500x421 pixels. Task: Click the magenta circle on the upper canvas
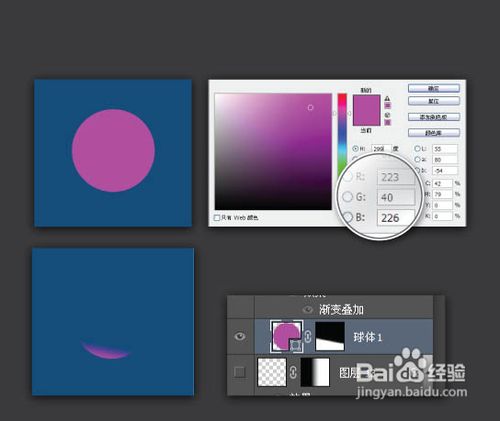[113, 151]
